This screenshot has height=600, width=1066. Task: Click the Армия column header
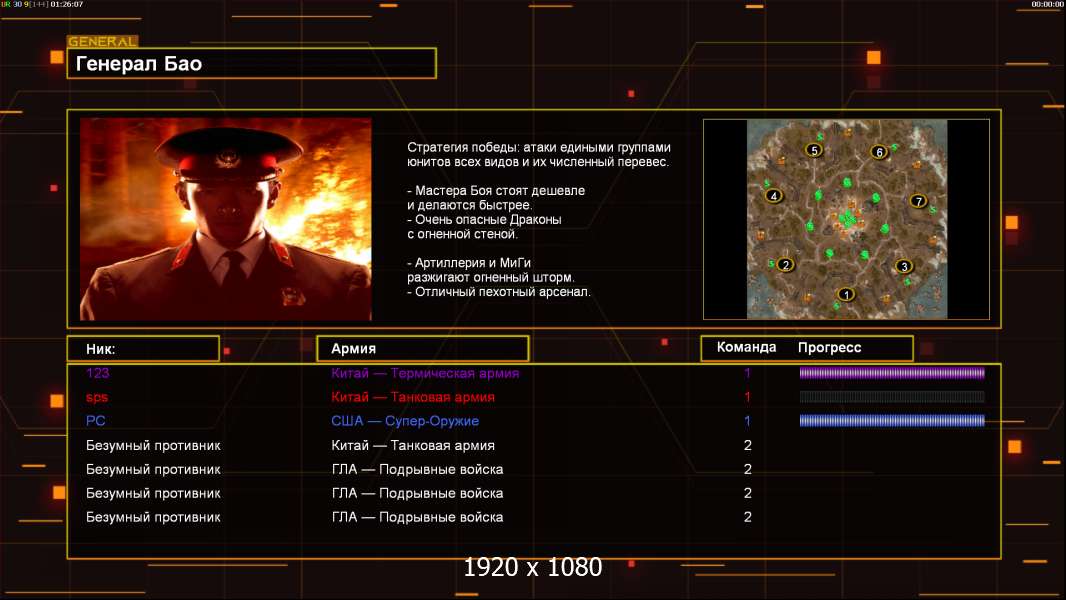tap(422, 349)
